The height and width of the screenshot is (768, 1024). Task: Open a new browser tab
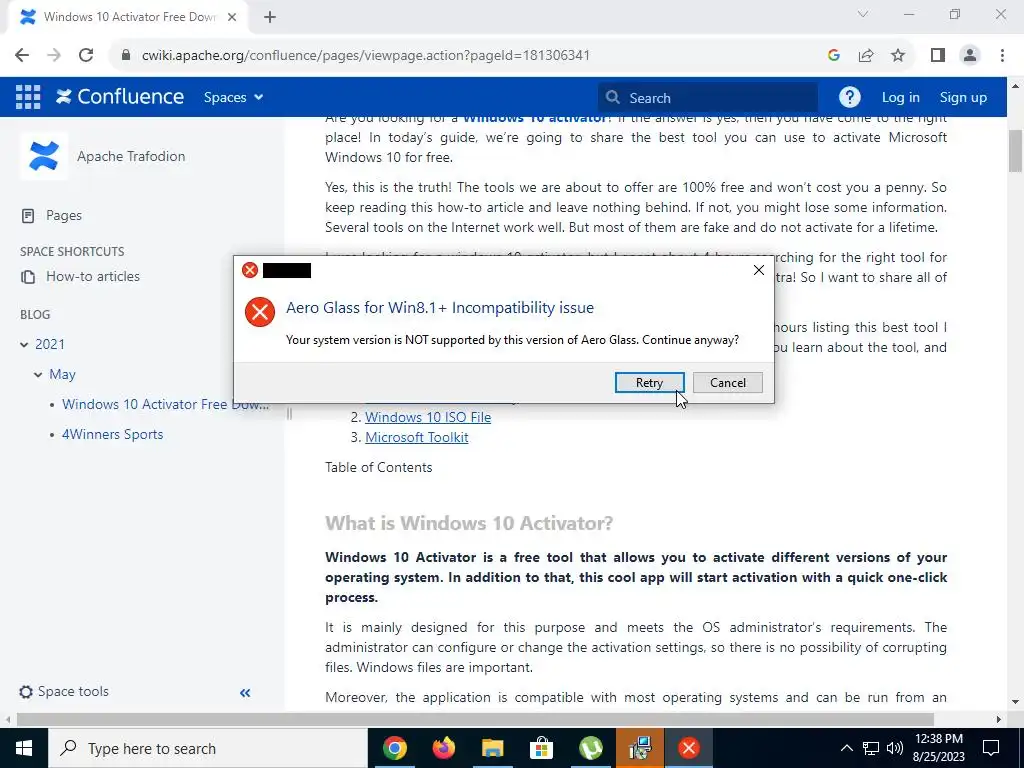point(270,18)
